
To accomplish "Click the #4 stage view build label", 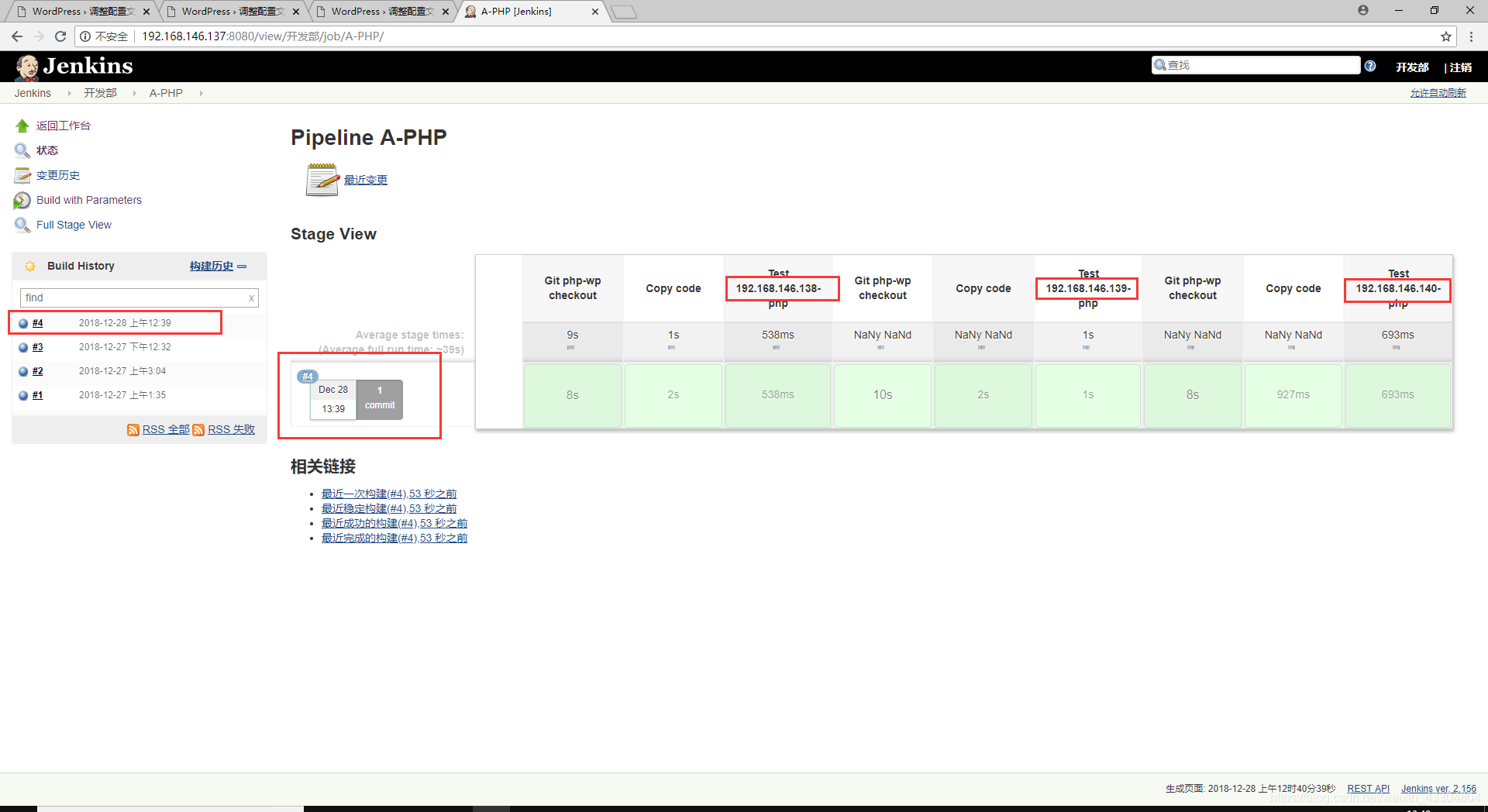I will click(308, 377).
